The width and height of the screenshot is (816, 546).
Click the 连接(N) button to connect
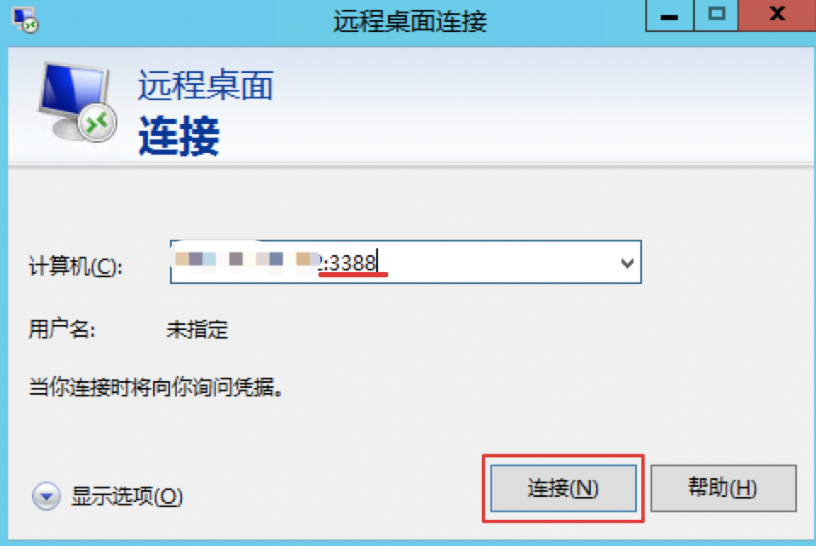[x=563, y=488]
